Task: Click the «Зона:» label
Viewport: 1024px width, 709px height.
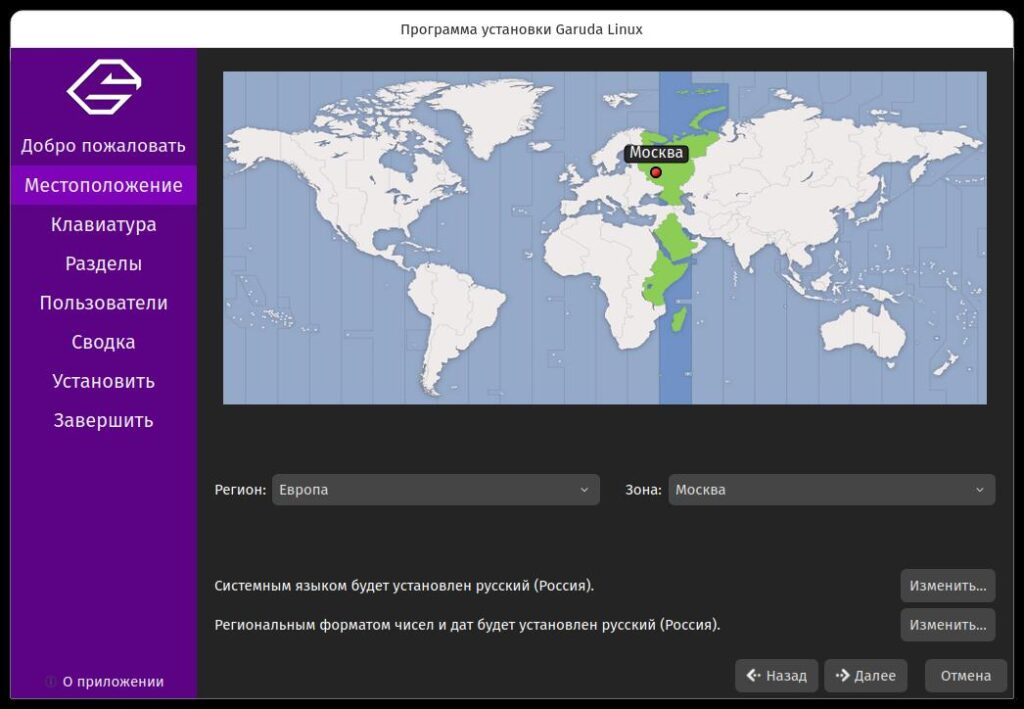Action: (643, 490)
